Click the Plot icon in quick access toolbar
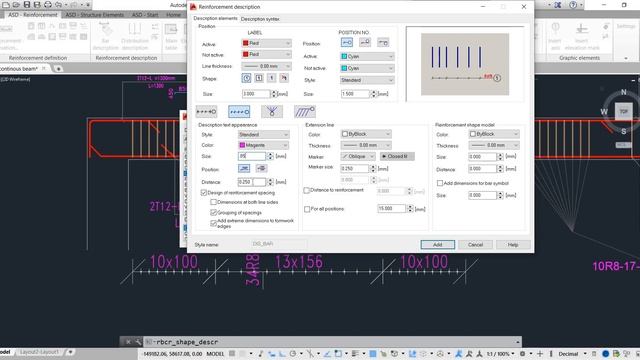Image resolution: width=640 pixels, height=360 pixels. click(x=48, y=5)
